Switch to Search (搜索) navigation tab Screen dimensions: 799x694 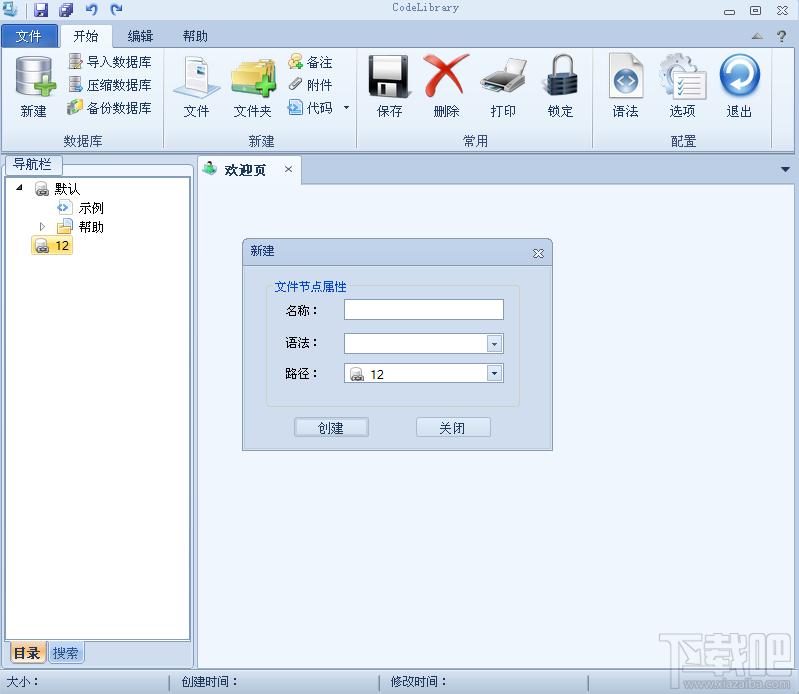66,653
